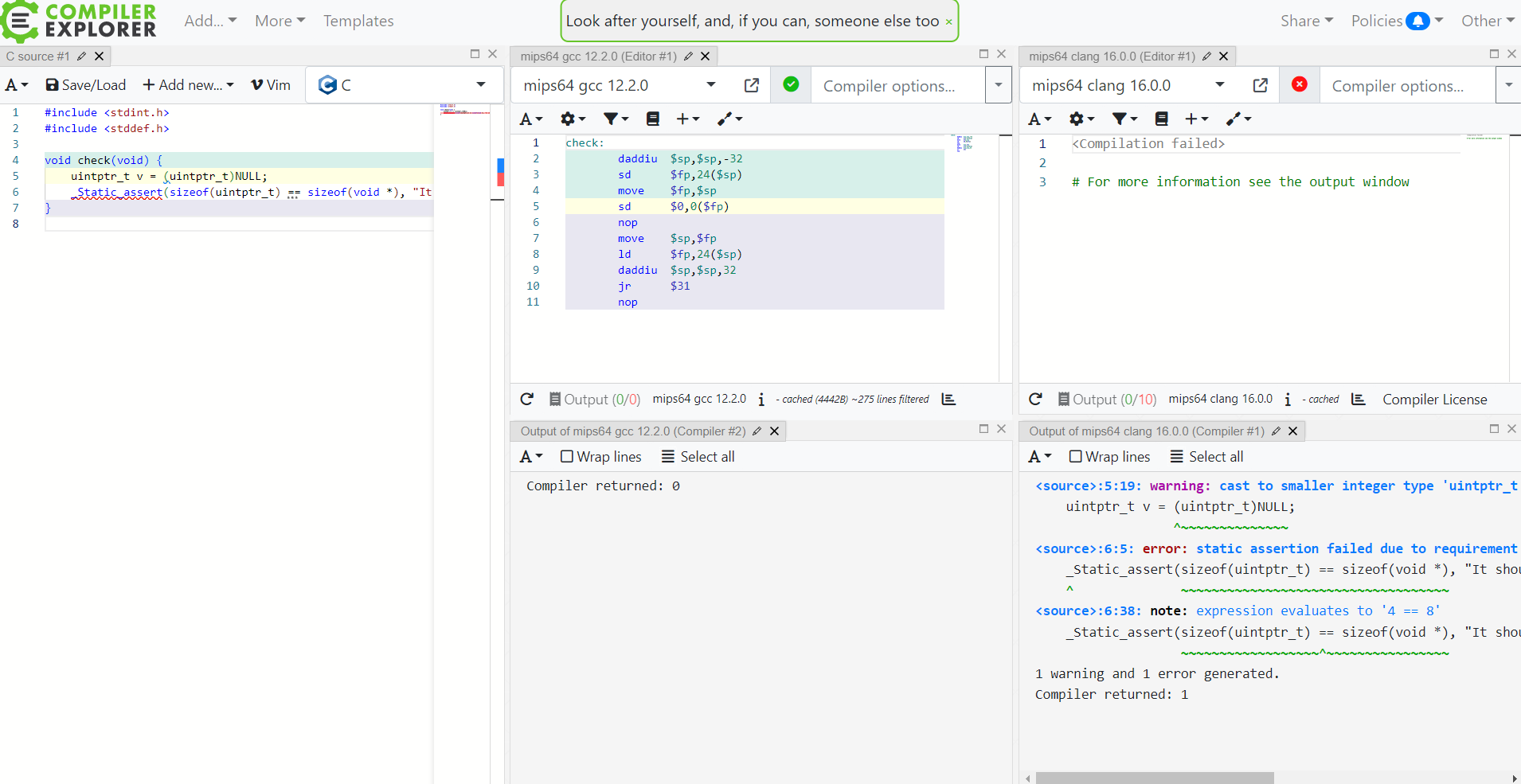Select the mips64 gcc 12.2.0 (Editor #1) tab
The height and width of the screenshot is (784, 1521).
coord(598,57)
